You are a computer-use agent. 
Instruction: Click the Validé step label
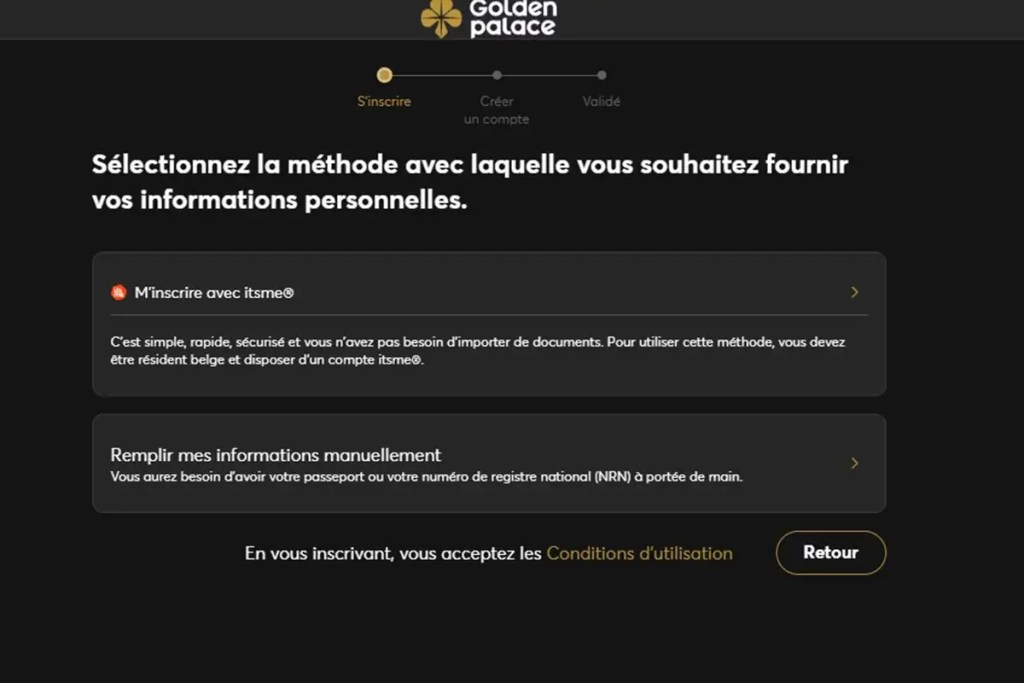point(601,101)
